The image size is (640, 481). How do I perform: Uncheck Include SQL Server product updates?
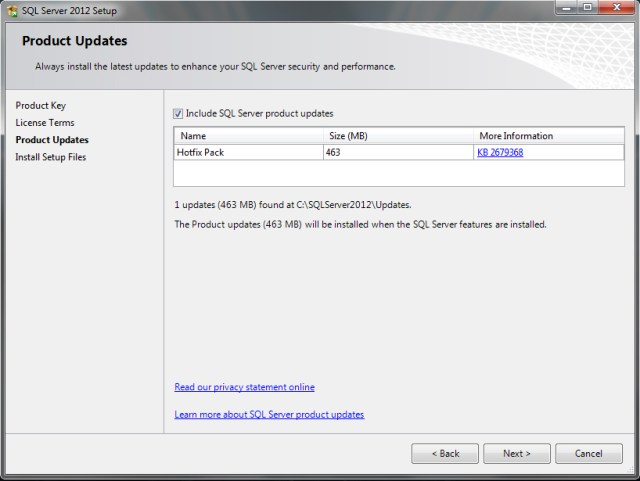(x=178, y=114)
